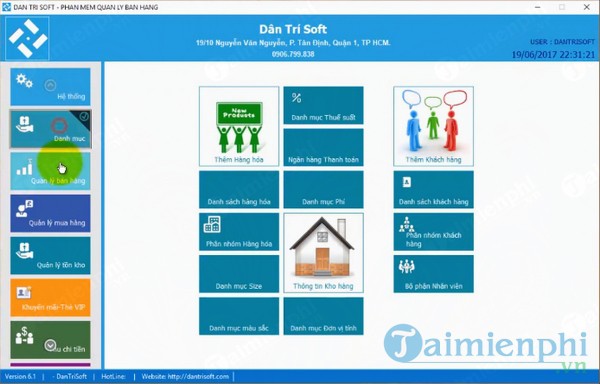Open Khuyến mãi-Thẻ VIP sidebar tile
This screenshot has height=384, width=600.
click(x=50, y=297)
